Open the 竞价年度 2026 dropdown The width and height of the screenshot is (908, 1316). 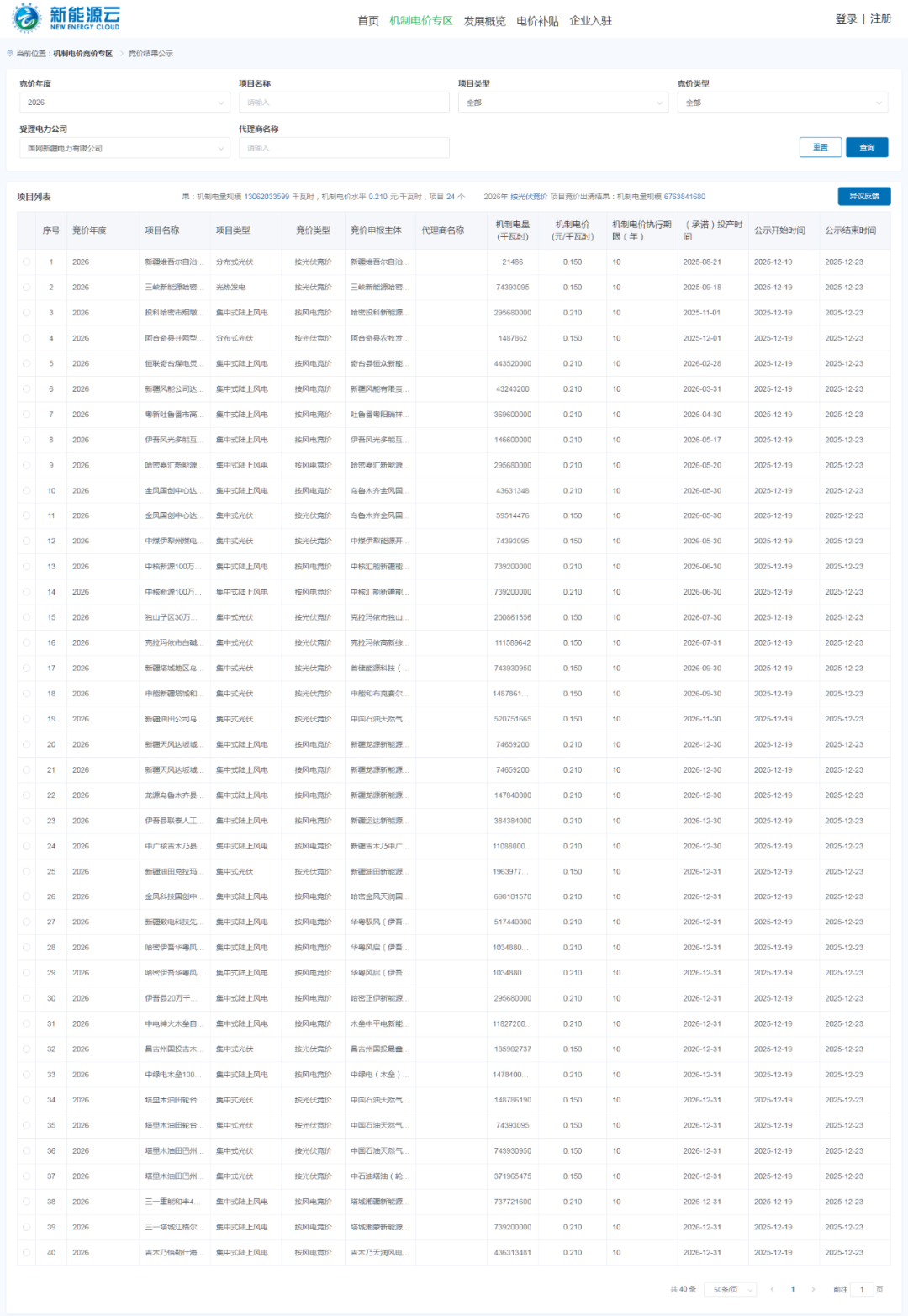(124, 103)
